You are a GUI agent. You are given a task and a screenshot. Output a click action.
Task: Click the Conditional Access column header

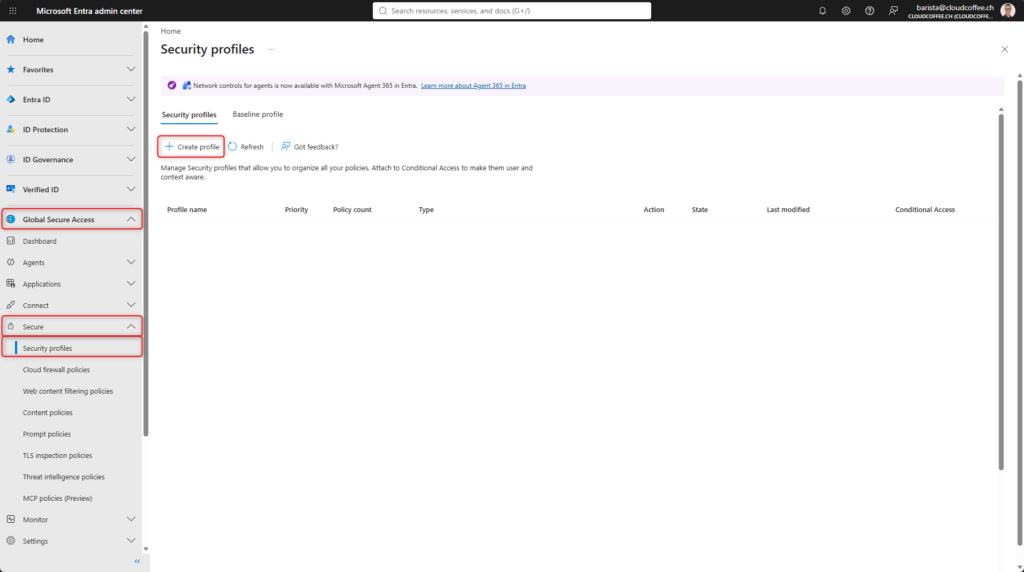point(925,210)
